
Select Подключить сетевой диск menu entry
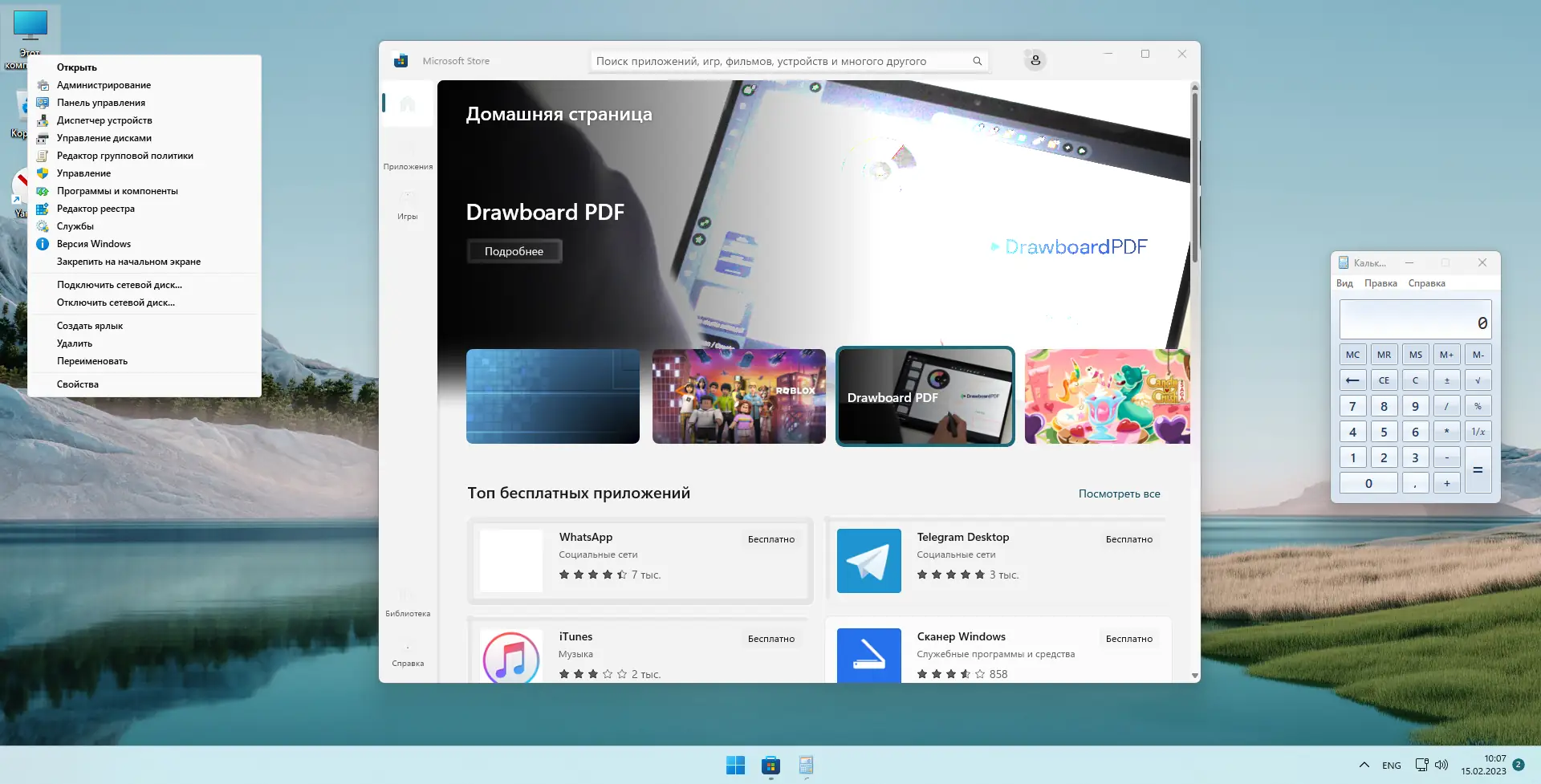[144, 285]
